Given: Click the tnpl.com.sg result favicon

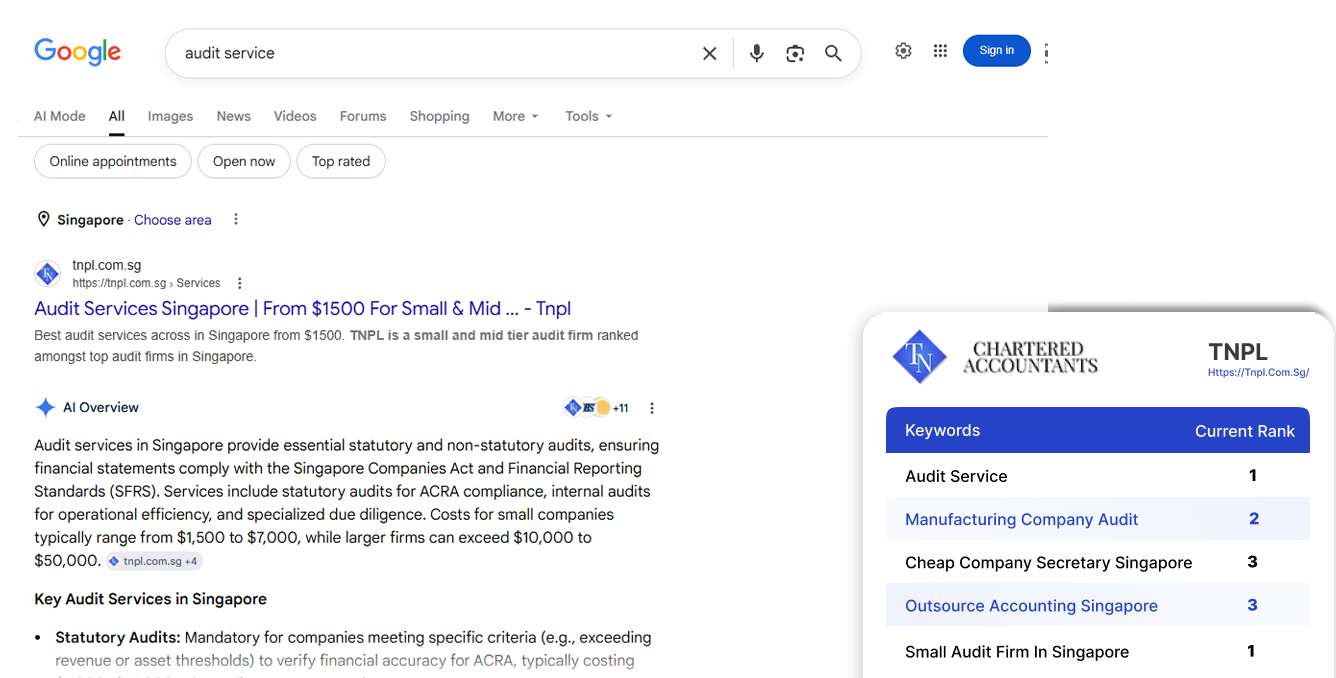Looking at the screenshot, I should [47, 274].
